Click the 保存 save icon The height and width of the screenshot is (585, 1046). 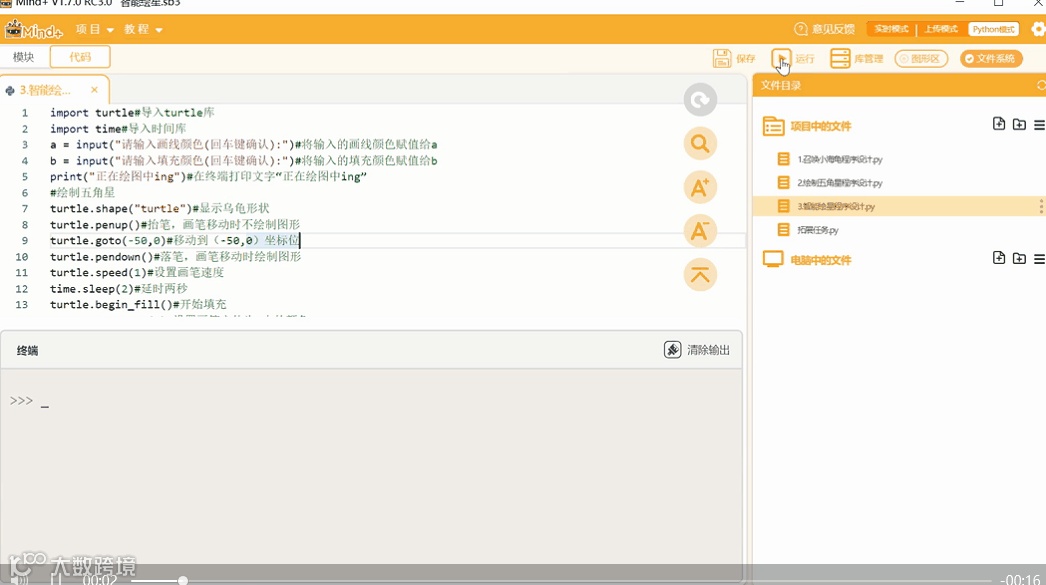tap(722, 59)
